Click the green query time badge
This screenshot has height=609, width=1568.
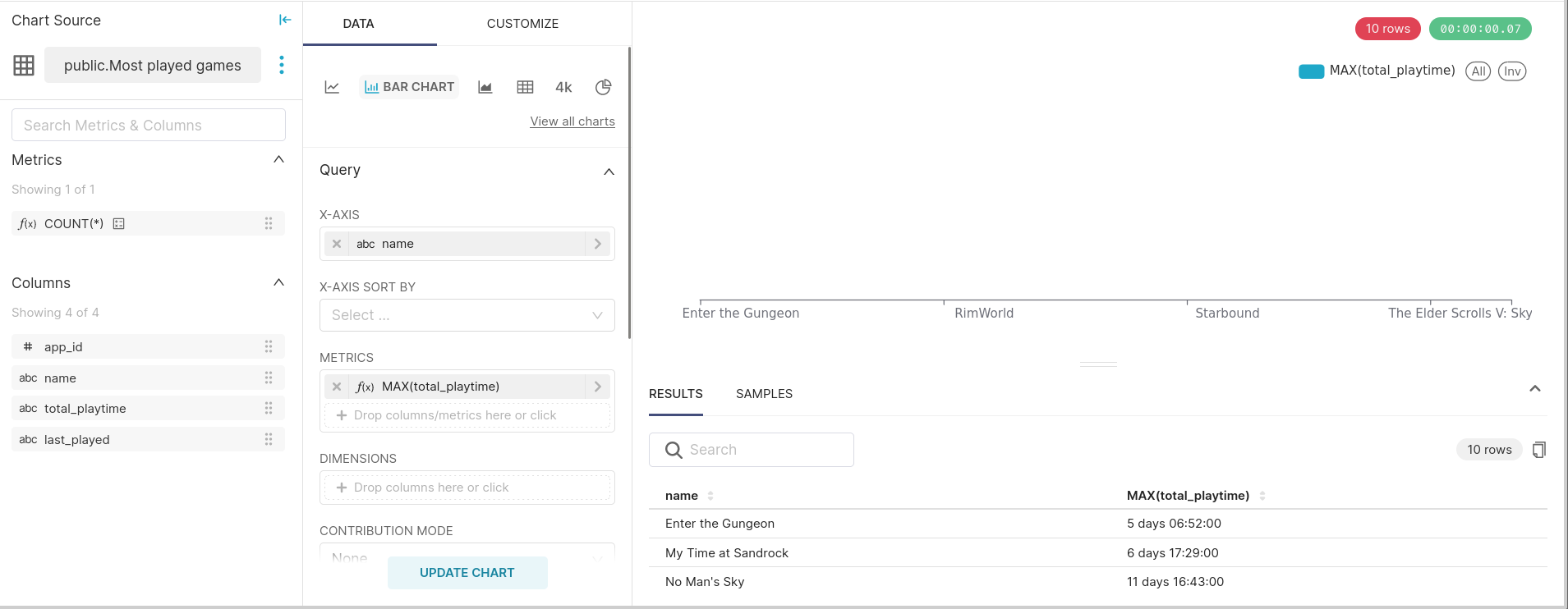pyautogui.click(x=1480, y=29)
